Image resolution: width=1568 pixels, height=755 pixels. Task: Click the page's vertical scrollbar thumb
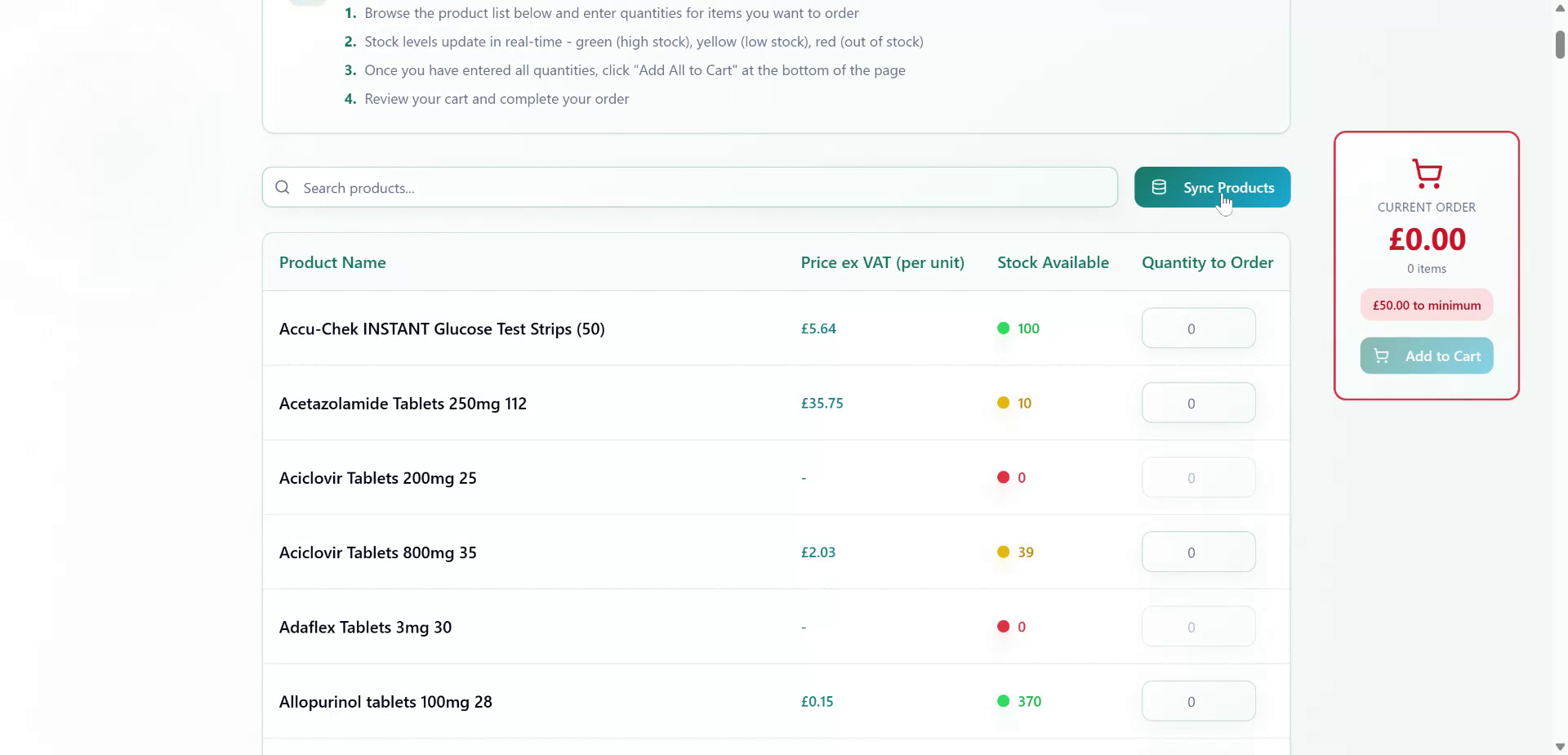point(1559,44)
